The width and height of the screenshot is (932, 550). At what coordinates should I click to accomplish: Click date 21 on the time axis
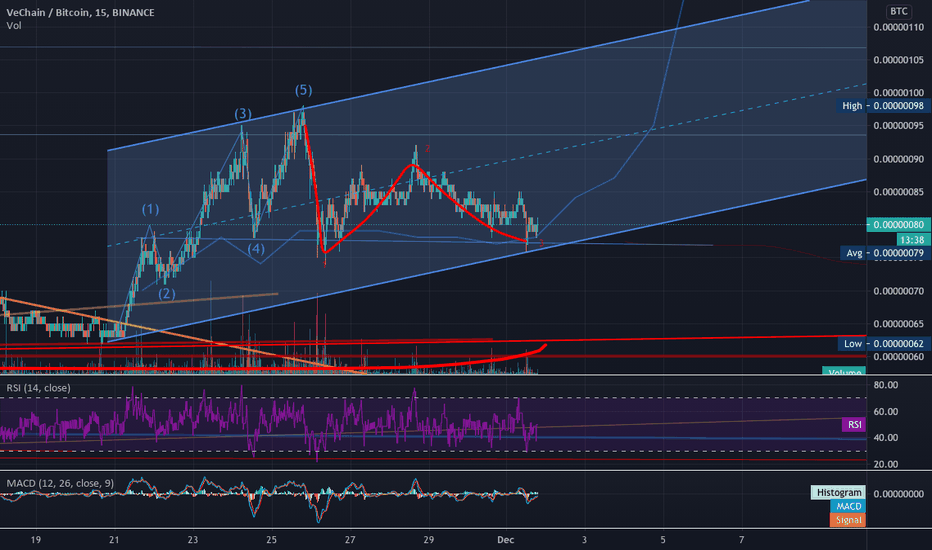point(114,540)
